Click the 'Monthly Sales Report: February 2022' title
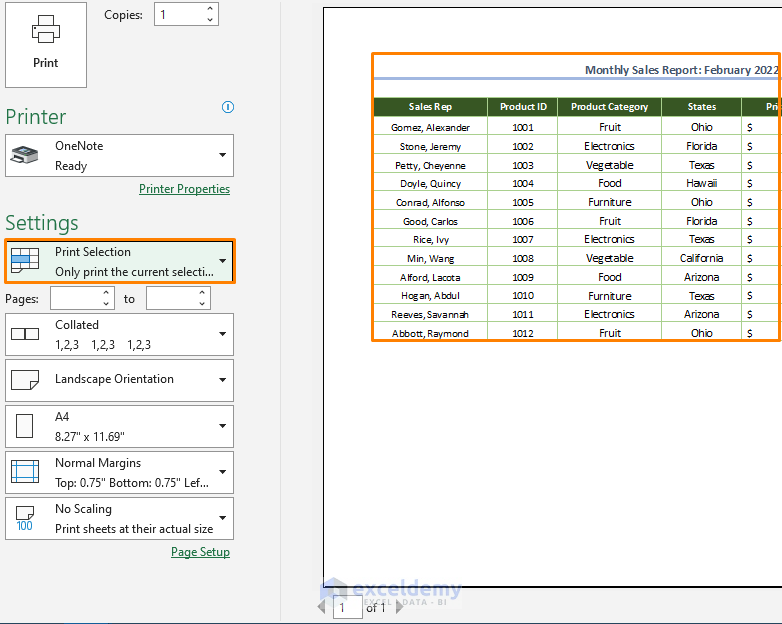The height and width of the screenshot is (624, 782). (681, 70)
